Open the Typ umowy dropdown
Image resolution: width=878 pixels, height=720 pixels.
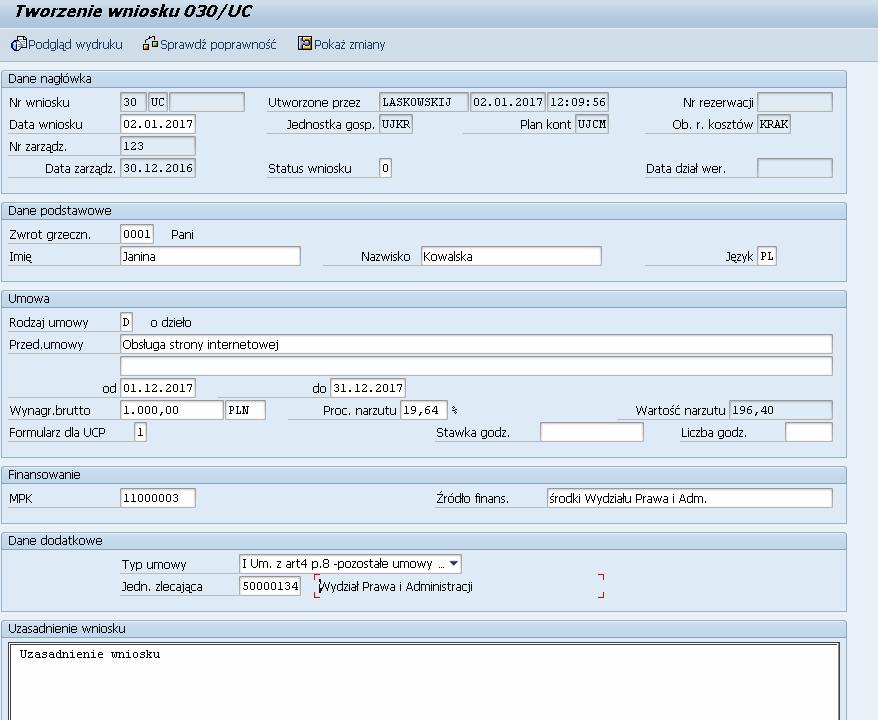point(454,563)
